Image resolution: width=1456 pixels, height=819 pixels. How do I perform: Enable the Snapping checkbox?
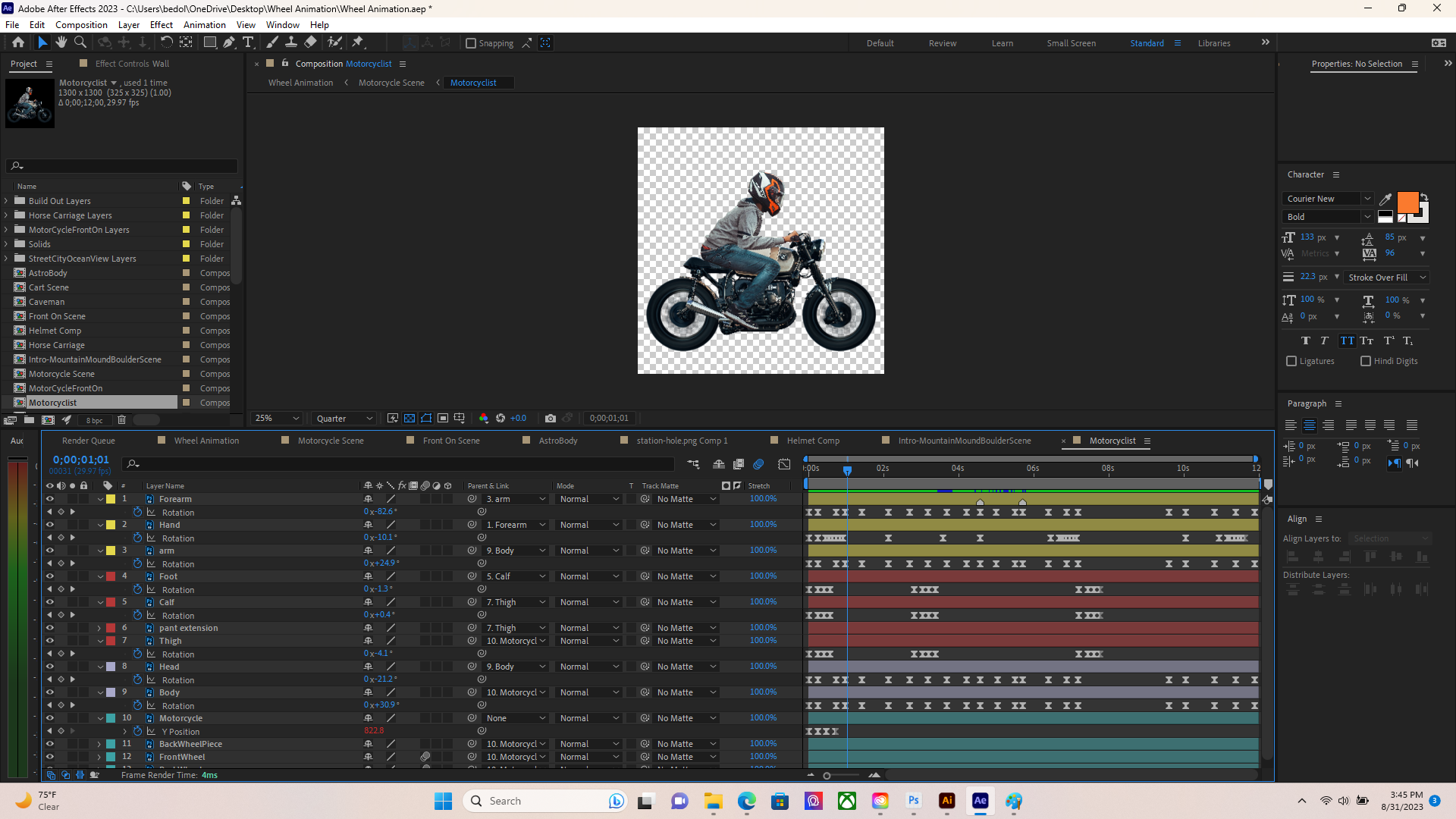471,43
